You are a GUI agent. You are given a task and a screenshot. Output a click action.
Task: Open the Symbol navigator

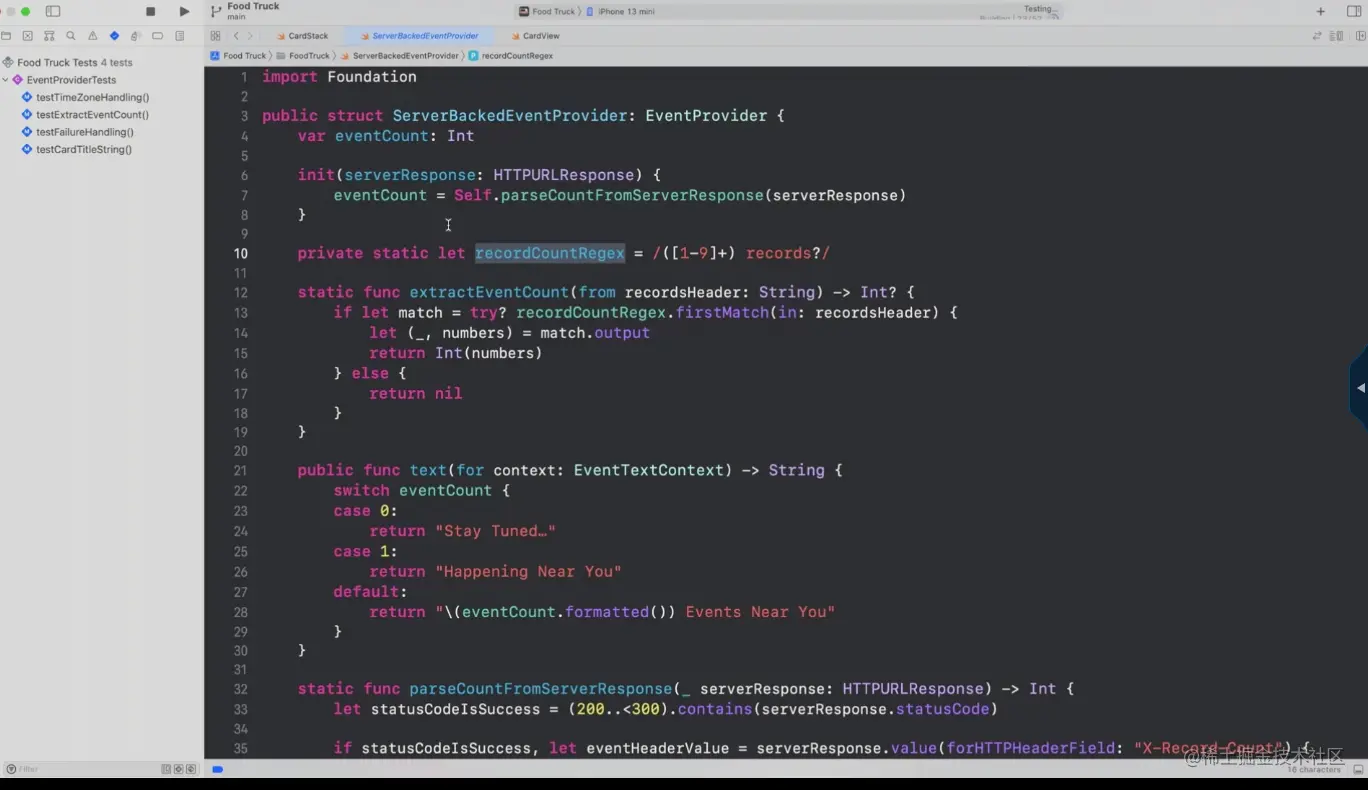click(x=49, y=36)
